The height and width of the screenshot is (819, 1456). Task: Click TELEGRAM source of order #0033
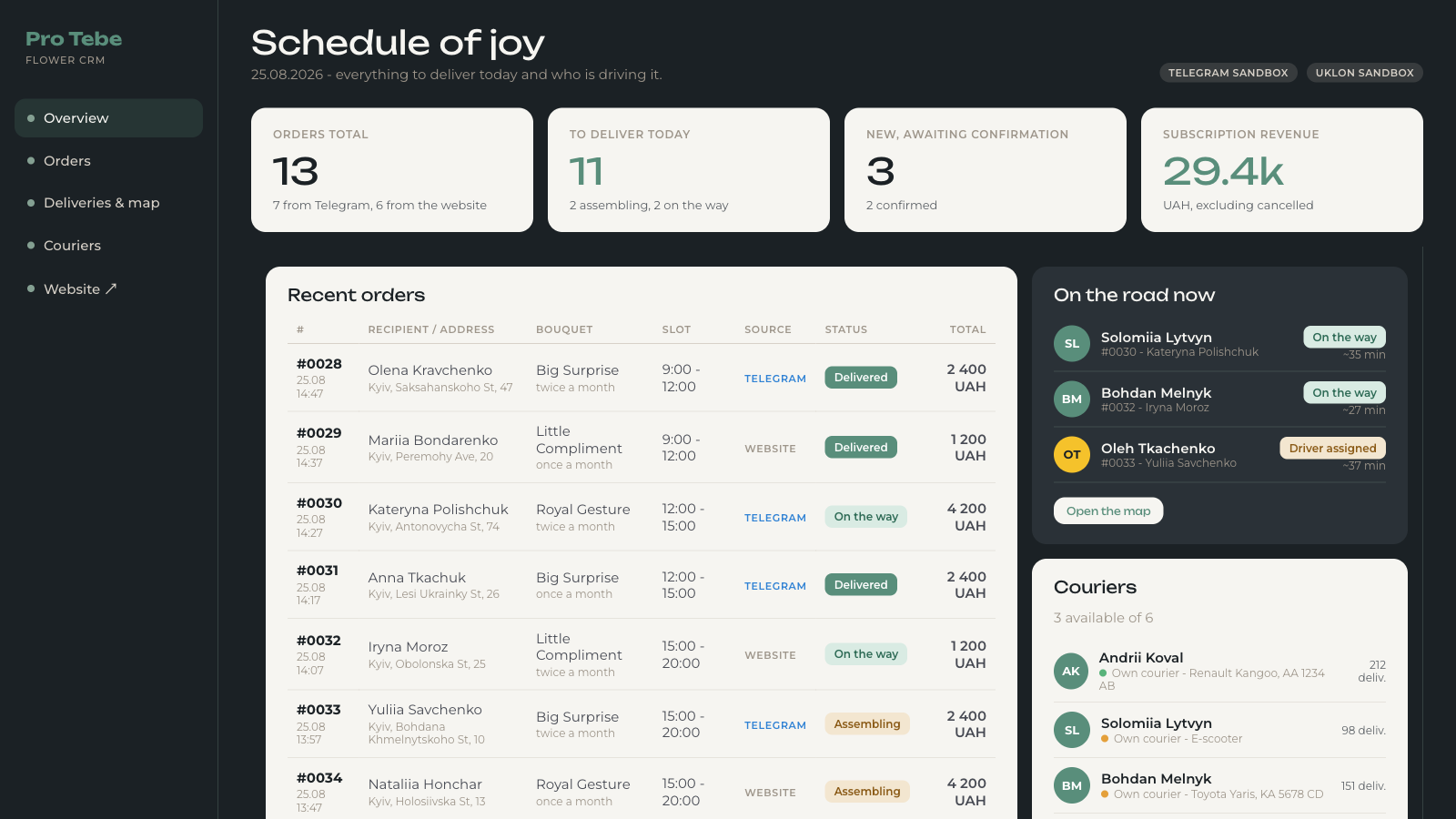click(775, 725)
